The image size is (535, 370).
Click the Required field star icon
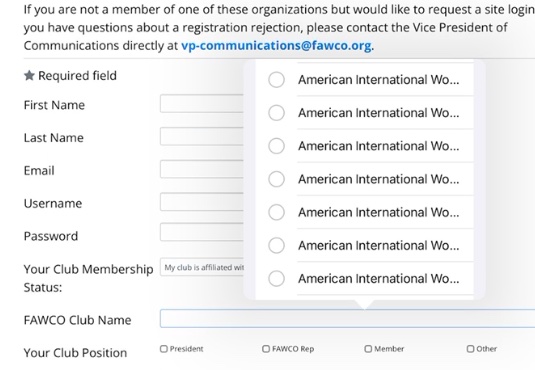coord(29,75)
